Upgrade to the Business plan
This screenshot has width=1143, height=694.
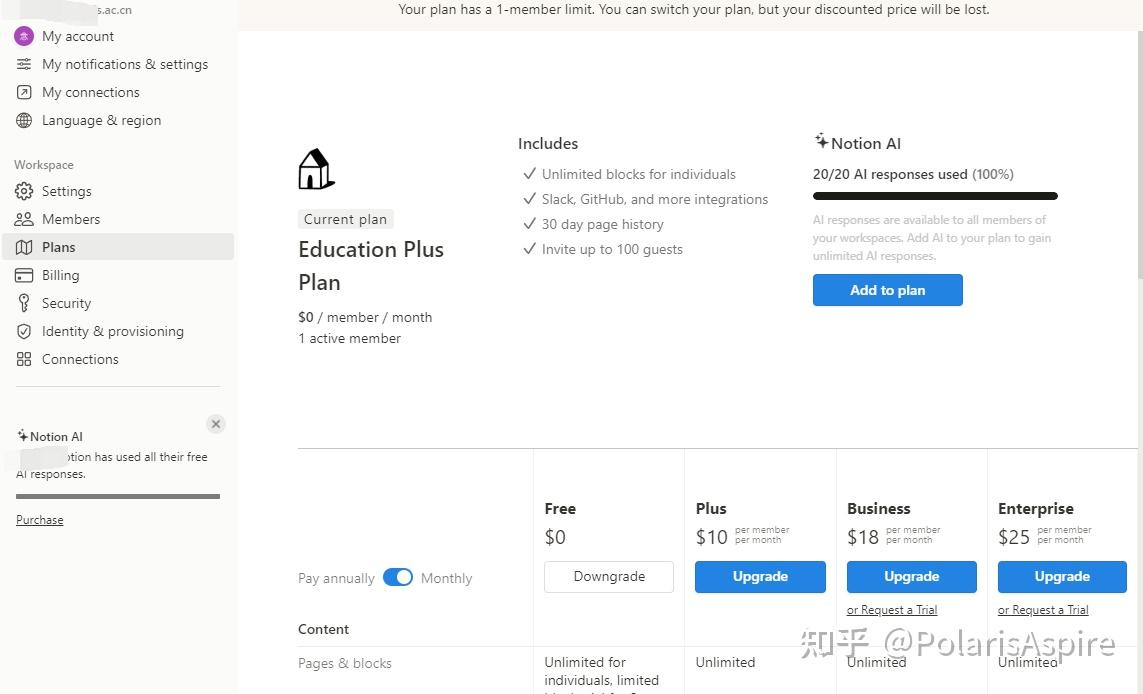[x=911, y=577]
